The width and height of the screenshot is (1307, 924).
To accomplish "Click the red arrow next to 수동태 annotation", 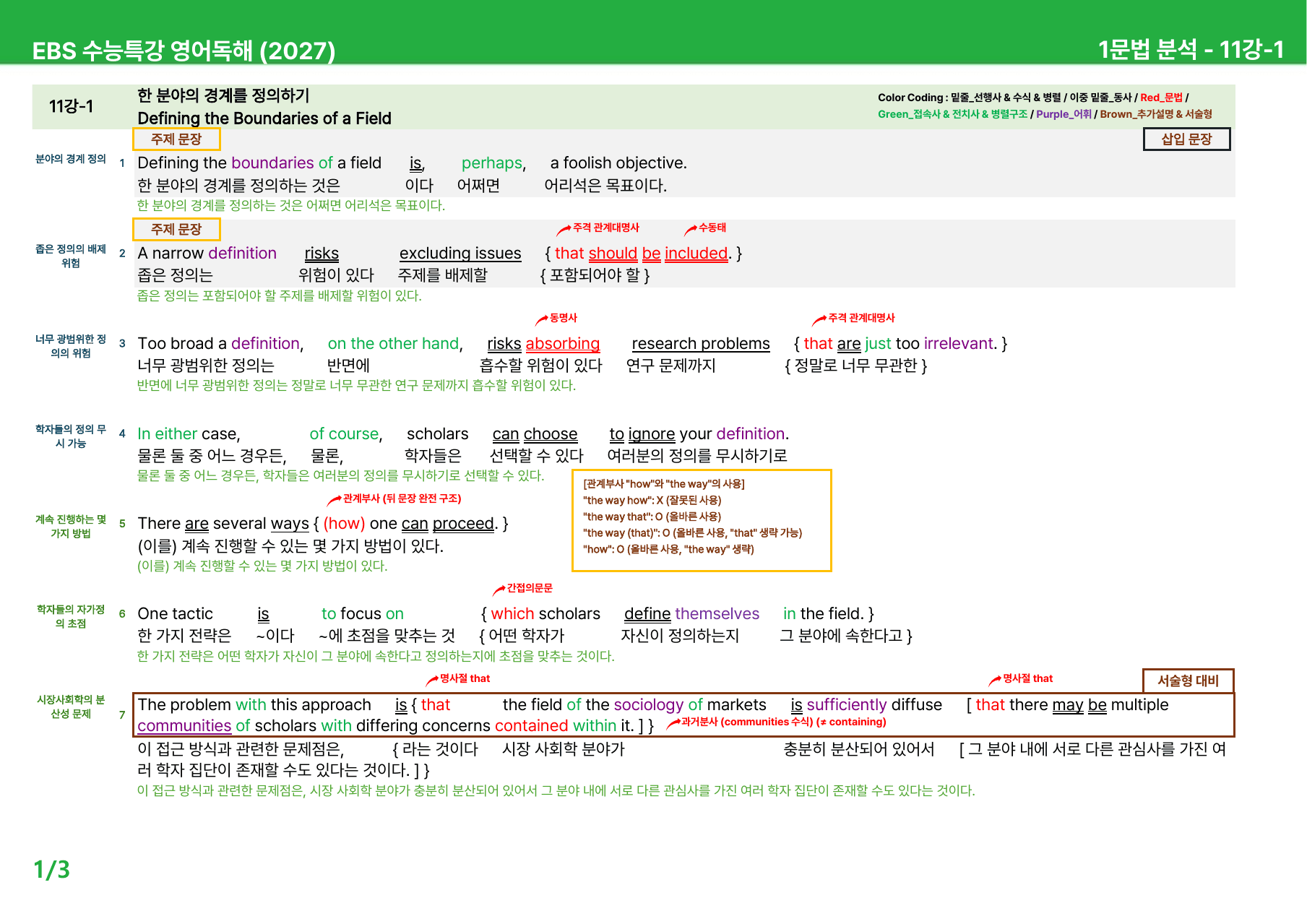I will click(690, 230).
